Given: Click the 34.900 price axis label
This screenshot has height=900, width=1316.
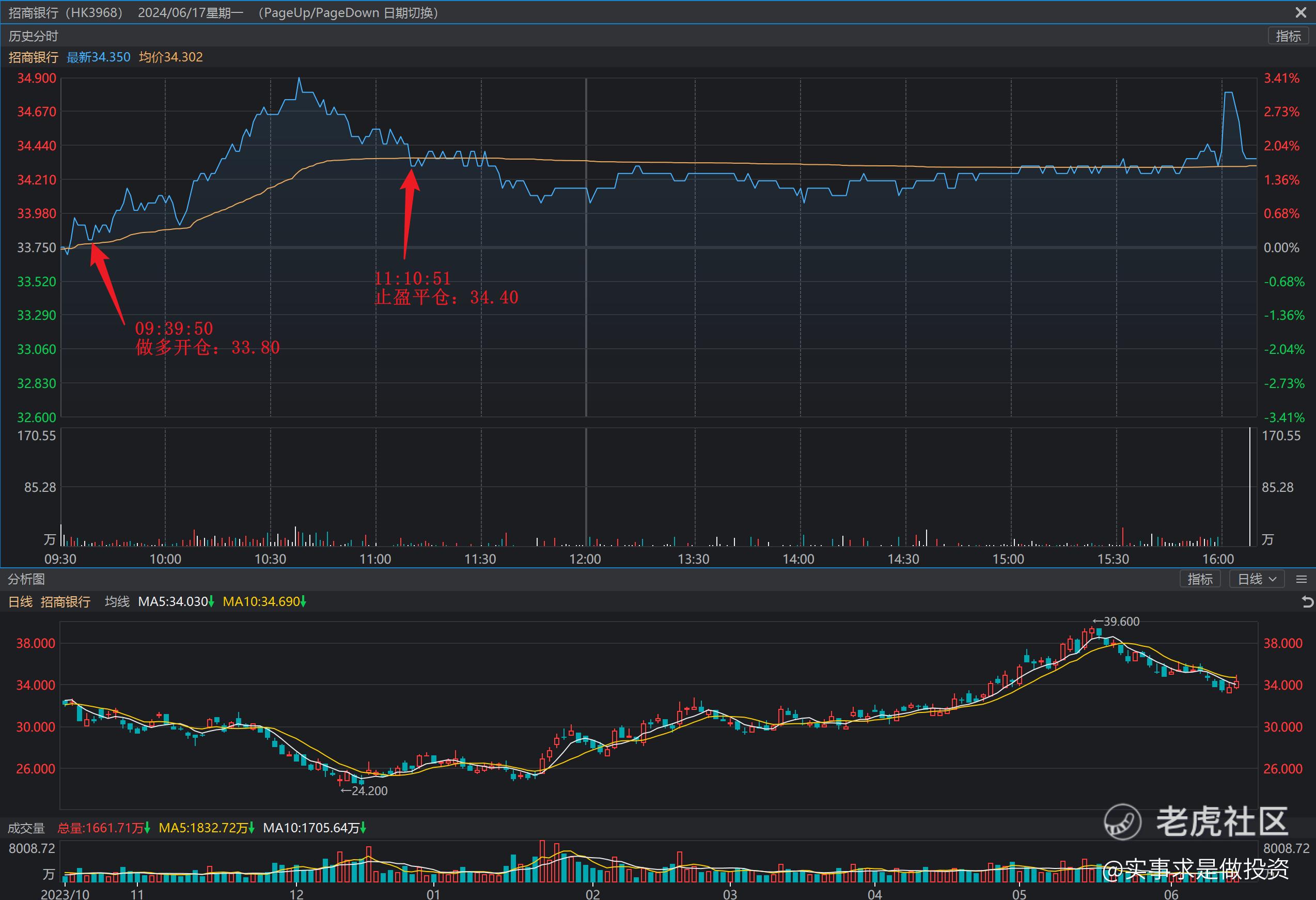Looking at the screenshot, I should click(37, 78).
